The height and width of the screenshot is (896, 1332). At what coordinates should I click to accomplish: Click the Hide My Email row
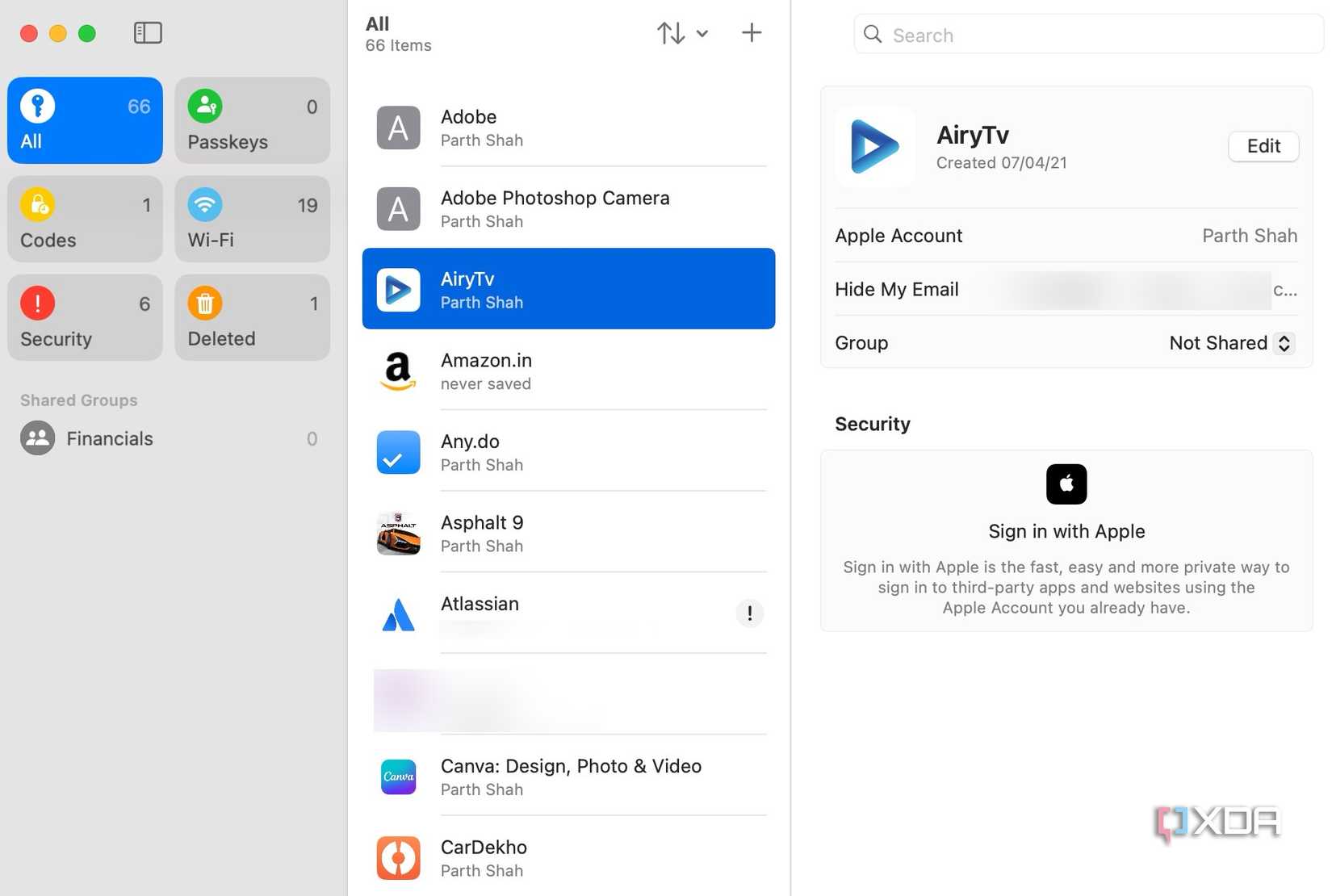tap(1066, 289)
